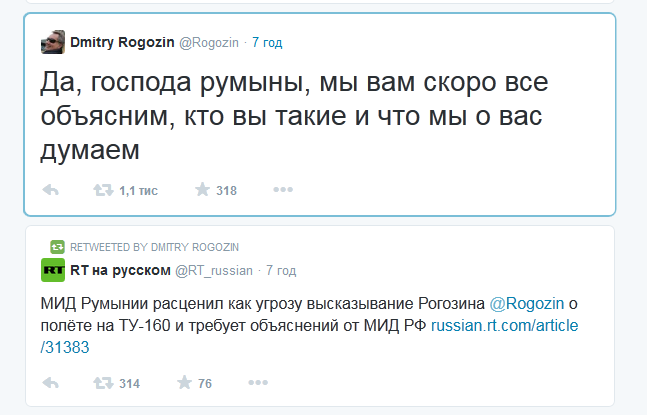Screen dimensions: 647x415
Task: Open Dmitry Rogozin profile name link
Action: coord(122,42)
